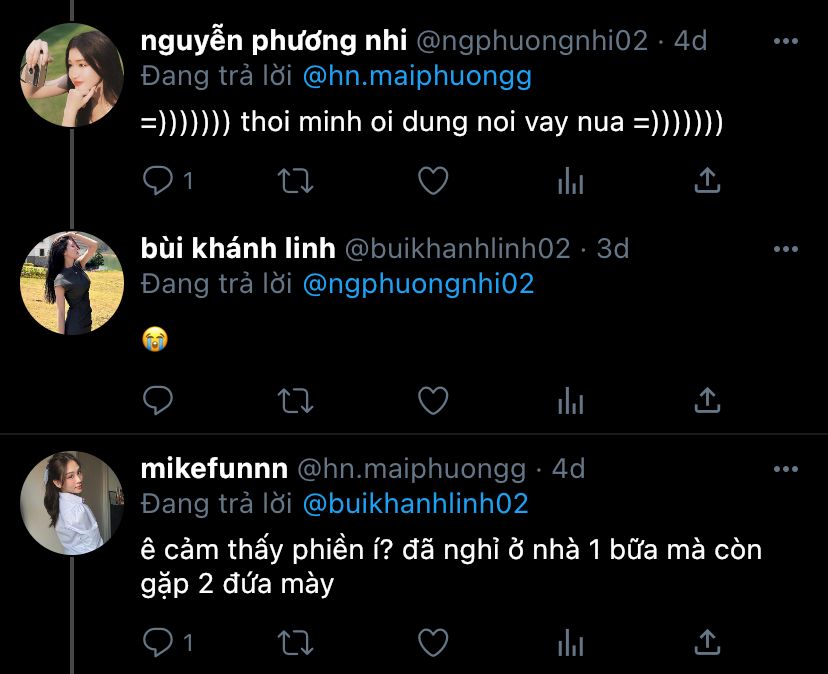View analytics of mikefunnn's tweet

click(570, 643)
